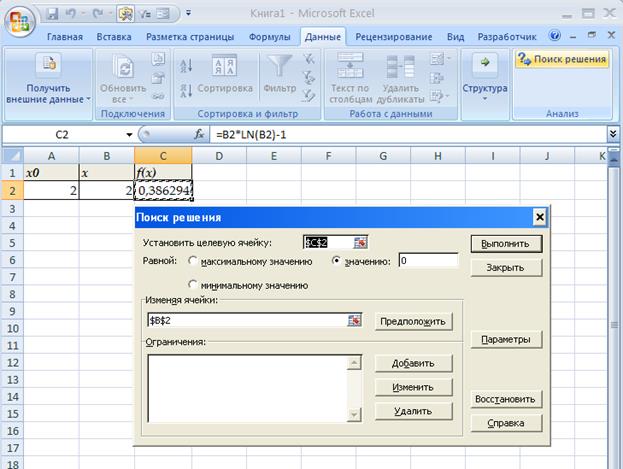
Task: Click the target value field containing 0
Action: [428, 261]
